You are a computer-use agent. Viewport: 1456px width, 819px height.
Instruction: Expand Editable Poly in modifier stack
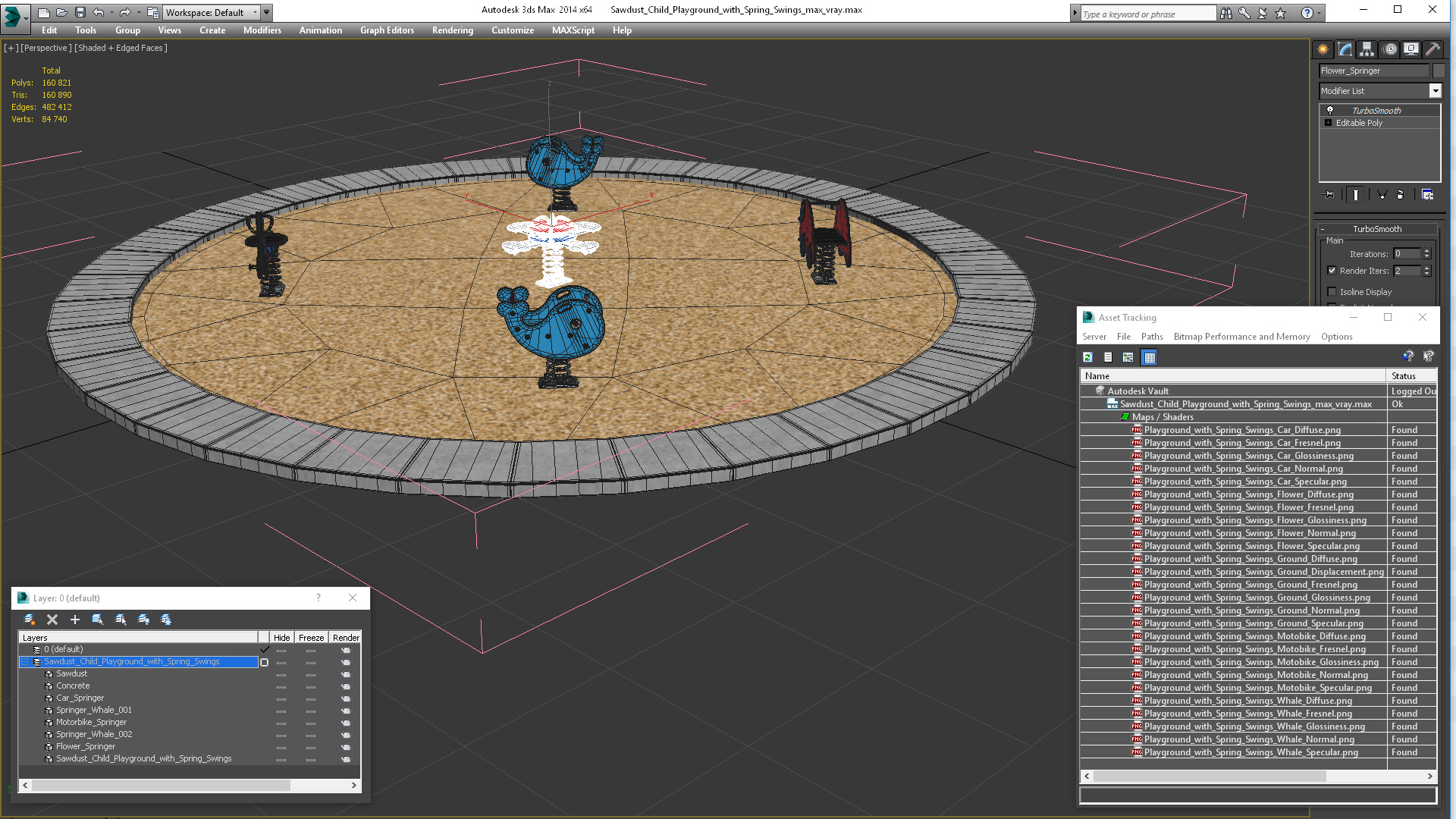1328,123
